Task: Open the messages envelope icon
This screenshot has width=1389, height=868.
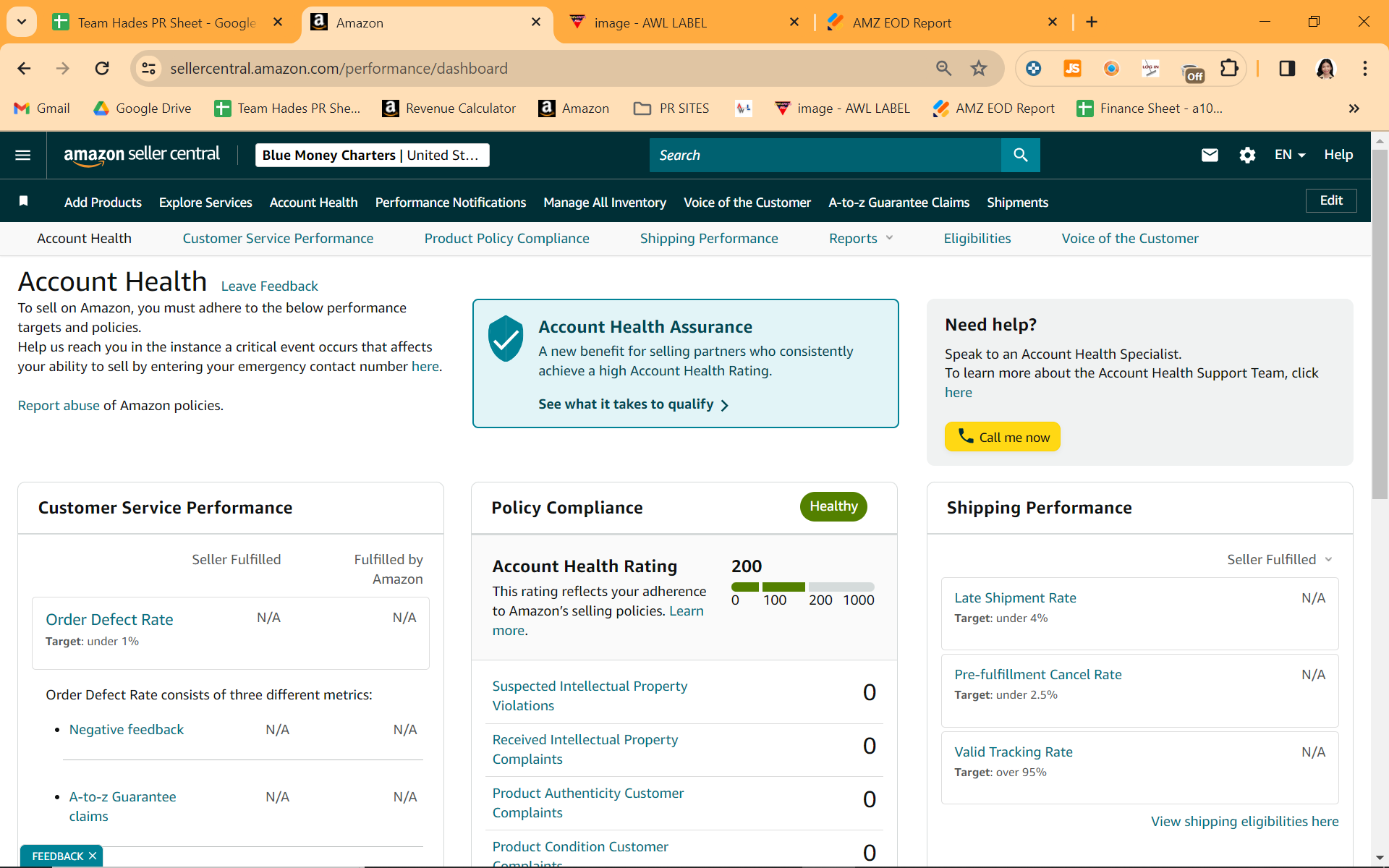Action: pyautogui.click(x=1210, y=155)
